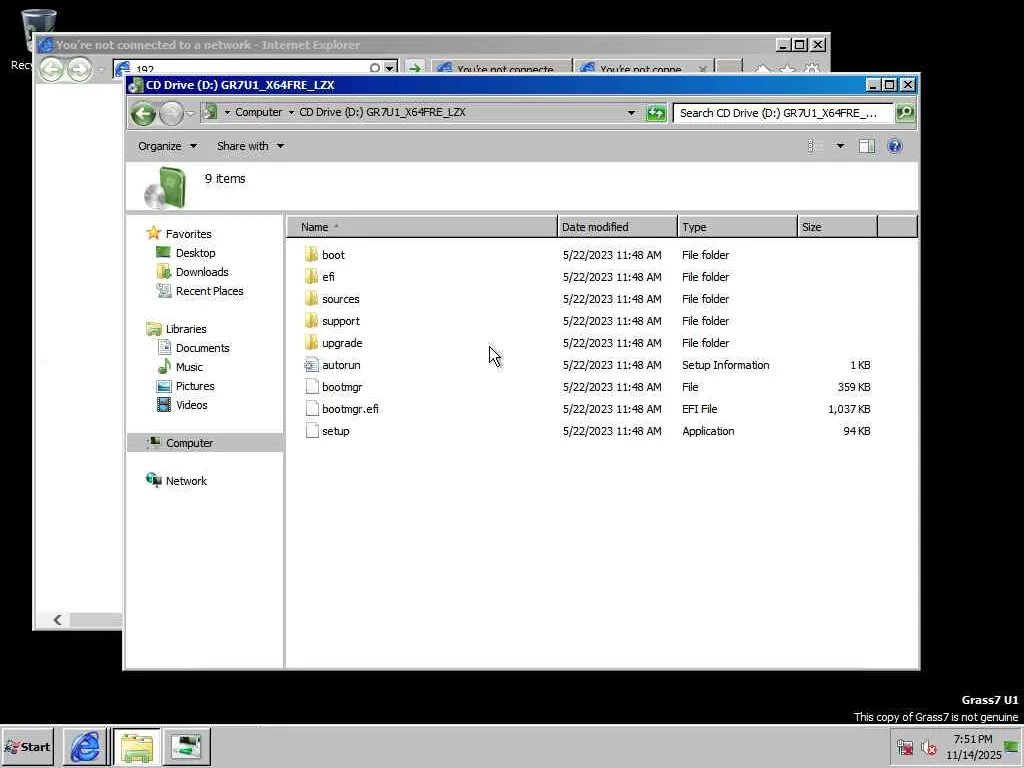Open Recent Places in navigation pane

pyautogui.click(x=209, y=291)
